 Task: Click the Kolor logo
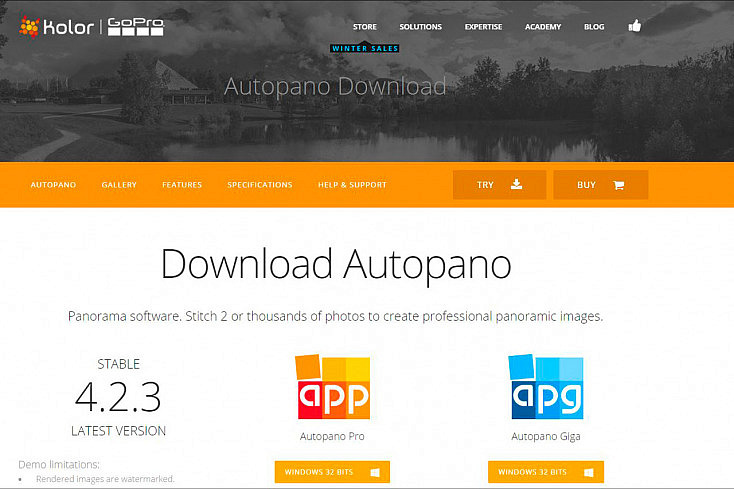(57, 27)
